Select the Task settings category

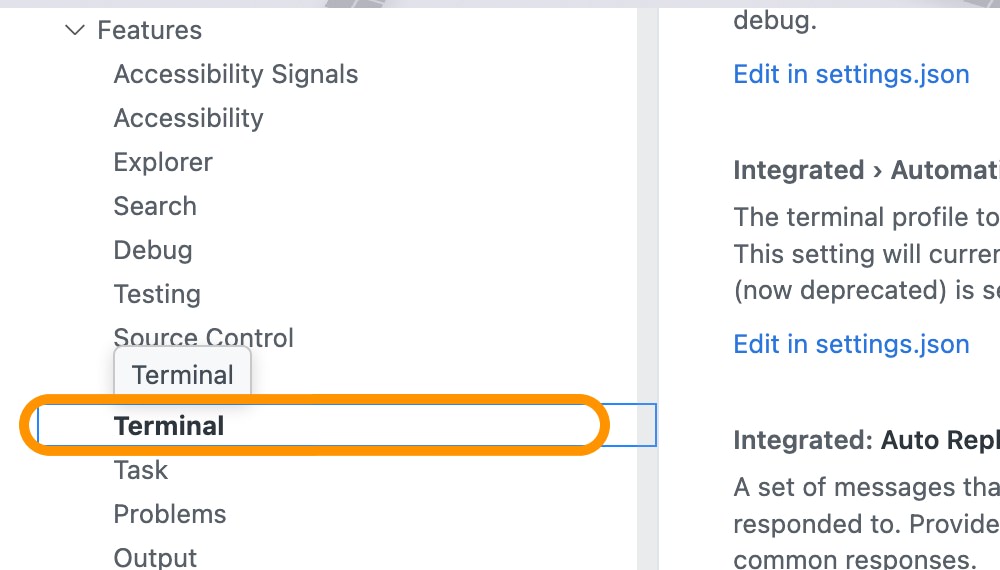(x=141, y=470)
